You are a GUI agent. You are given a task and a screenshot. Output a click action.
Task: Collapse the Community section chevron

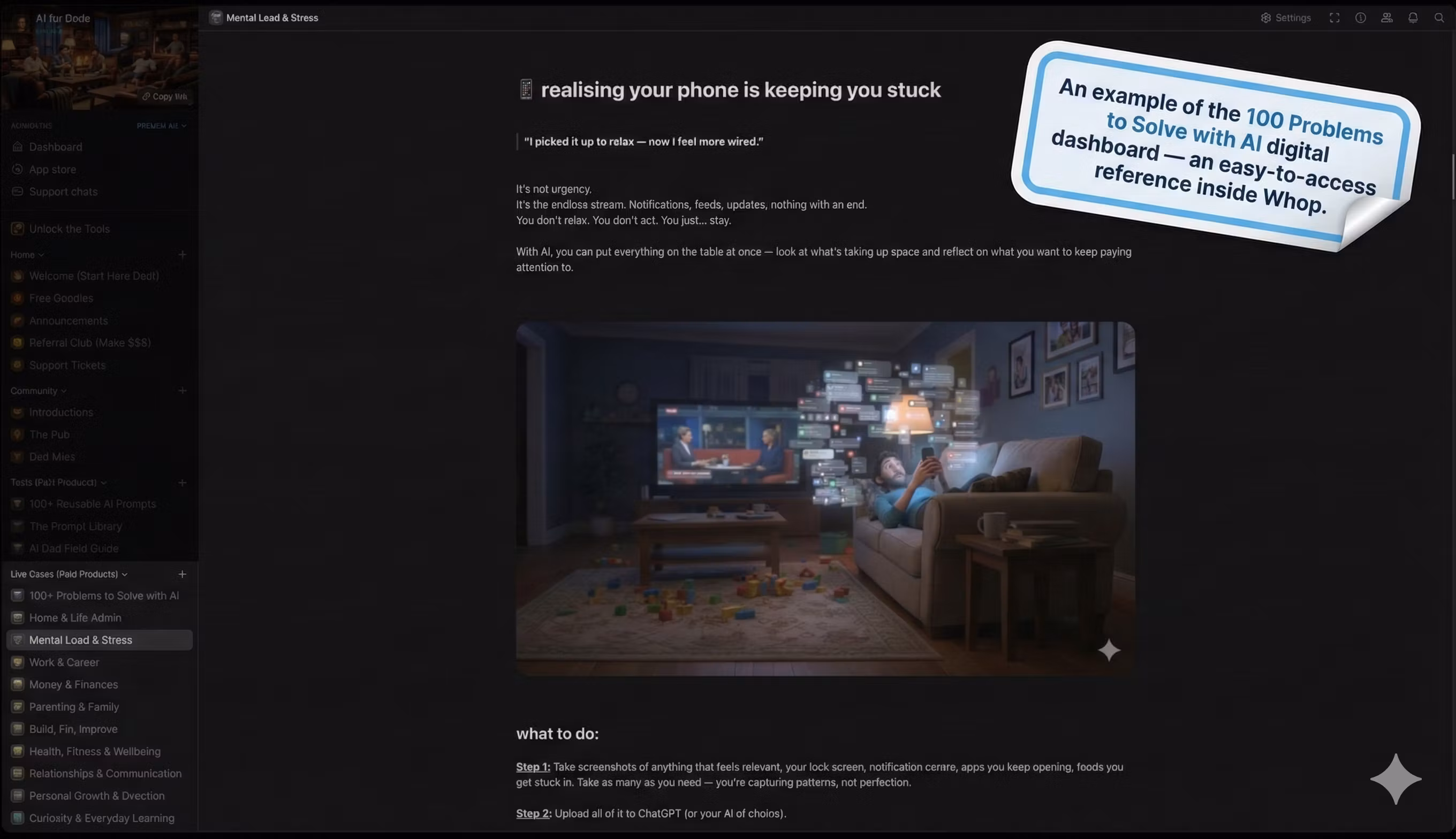tap(64, 391)
